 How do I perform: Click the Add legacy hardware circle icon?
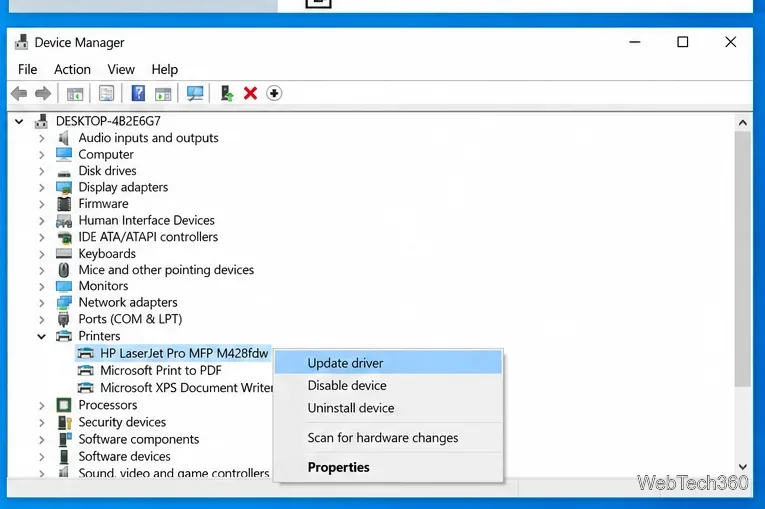coord(274,93)
